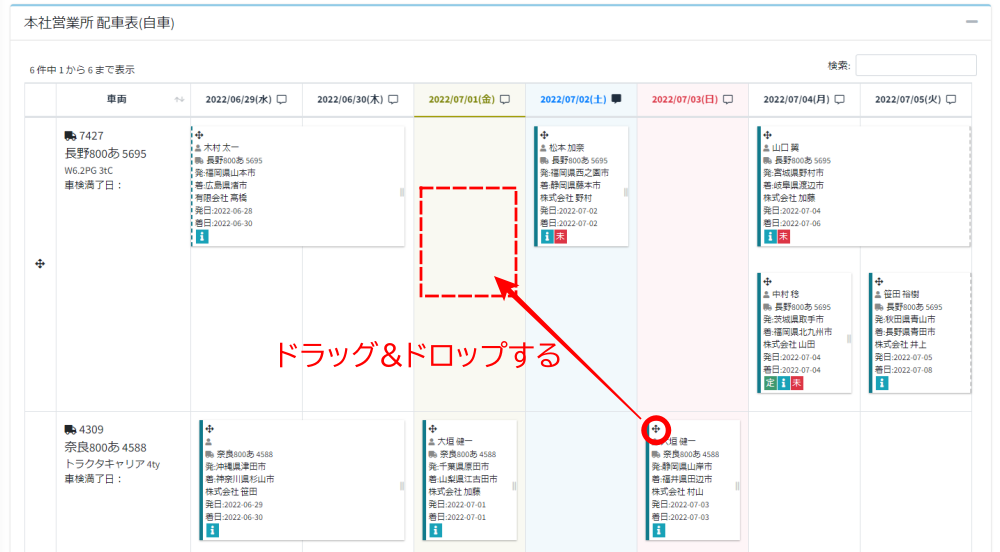Click vehicle 長野800あ 5695 entry

click(105, 153)
